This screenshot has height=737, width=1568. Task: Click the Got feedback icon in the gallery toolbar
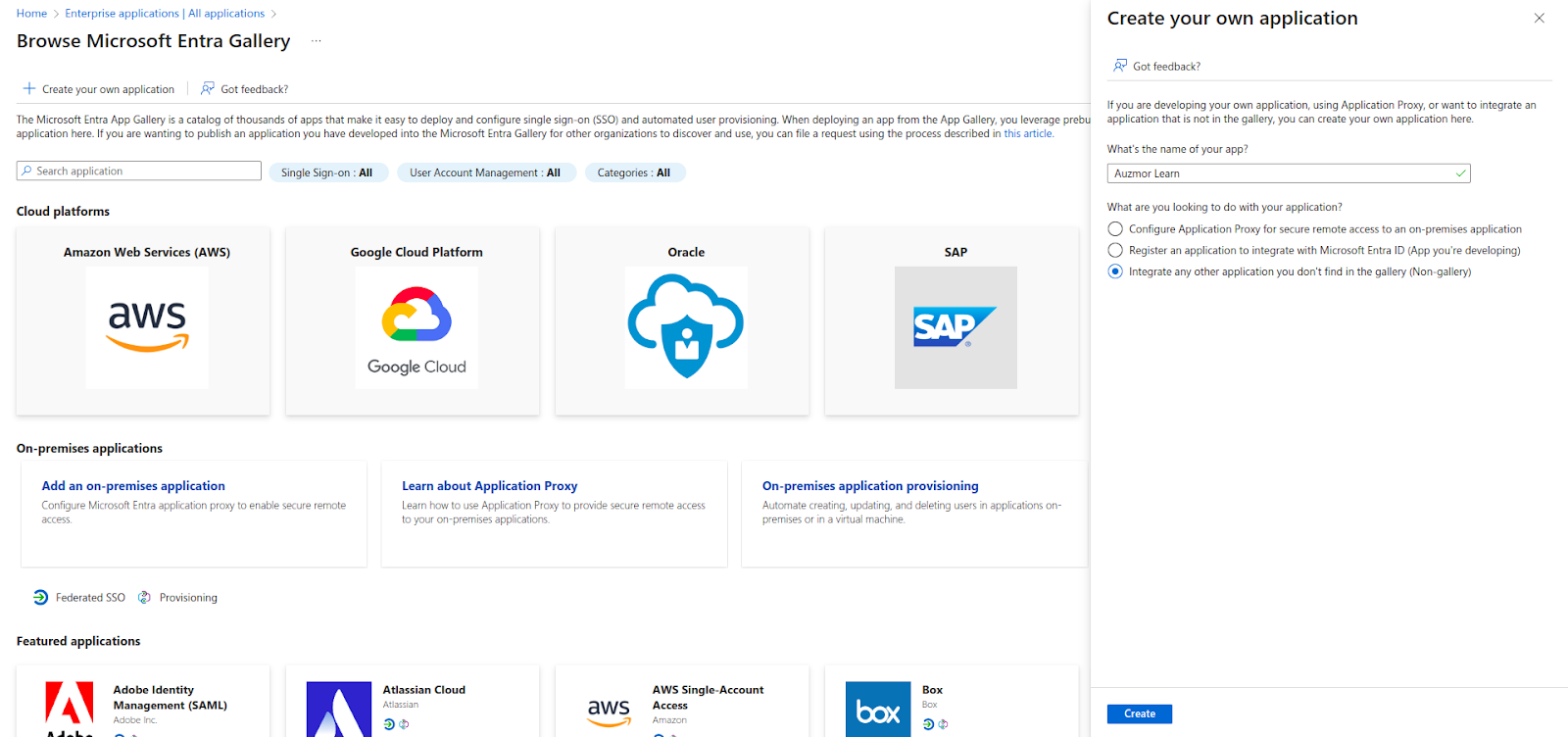click(x=208, y=88)
